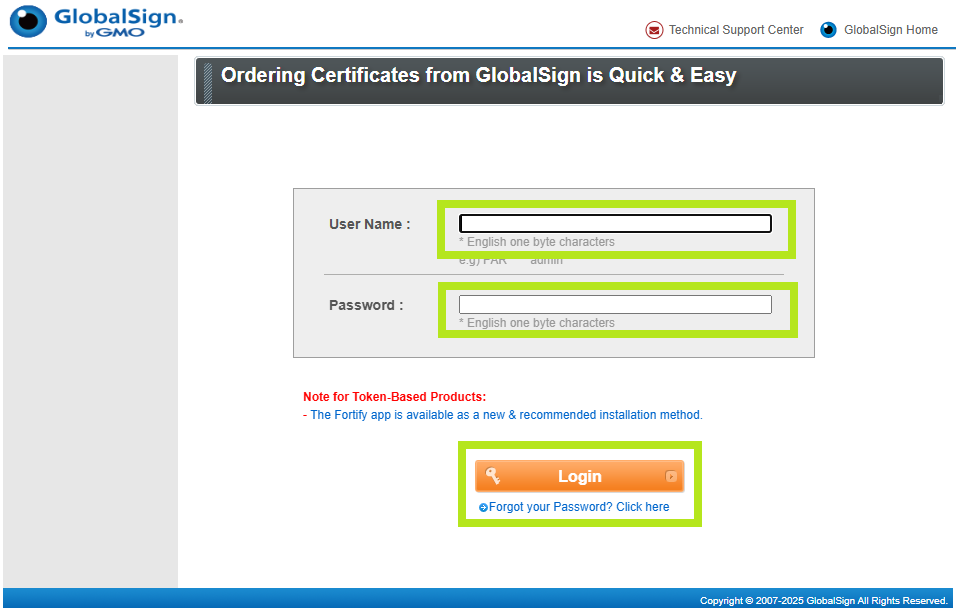956x608 pixels.
Task: Click the "Note for Token-Based Products:" text
Action: point(394,397)
